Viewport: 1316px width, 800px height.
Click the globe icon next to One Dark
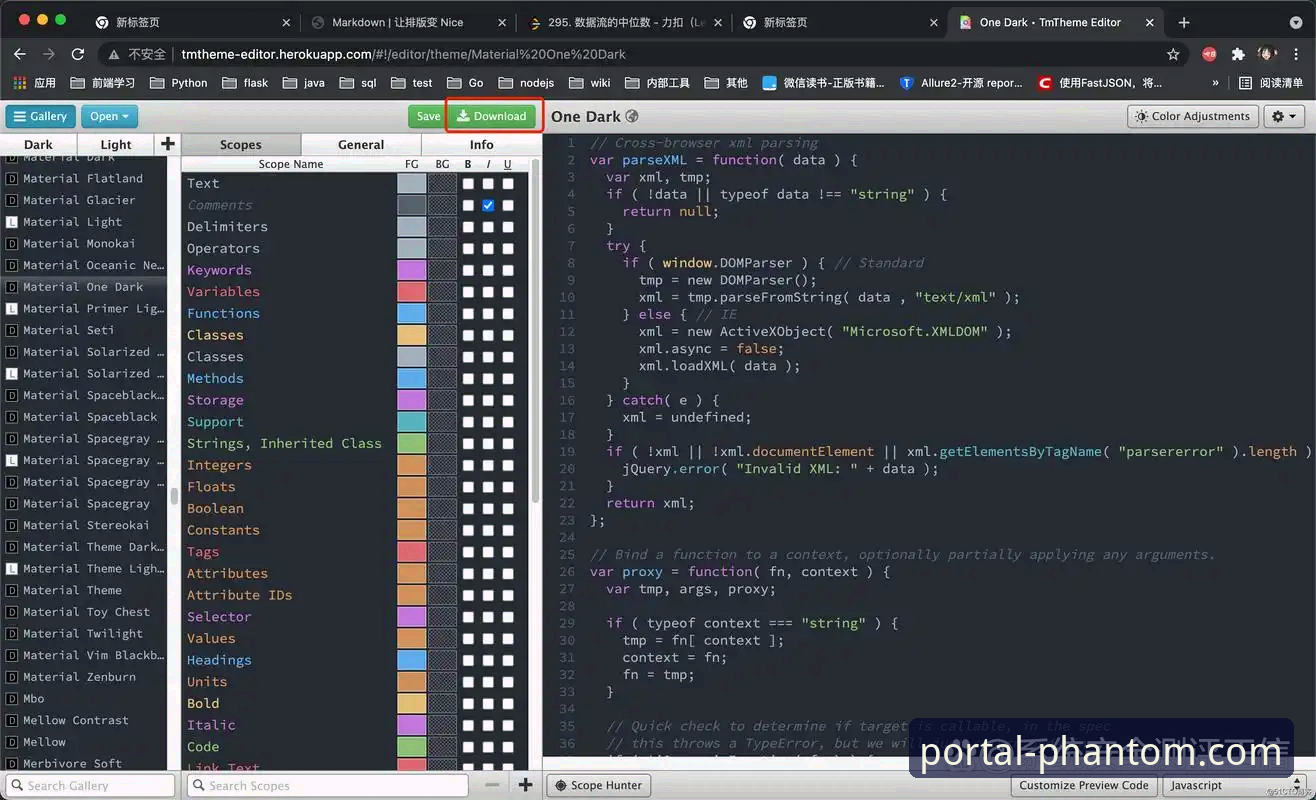click(632, 117)
